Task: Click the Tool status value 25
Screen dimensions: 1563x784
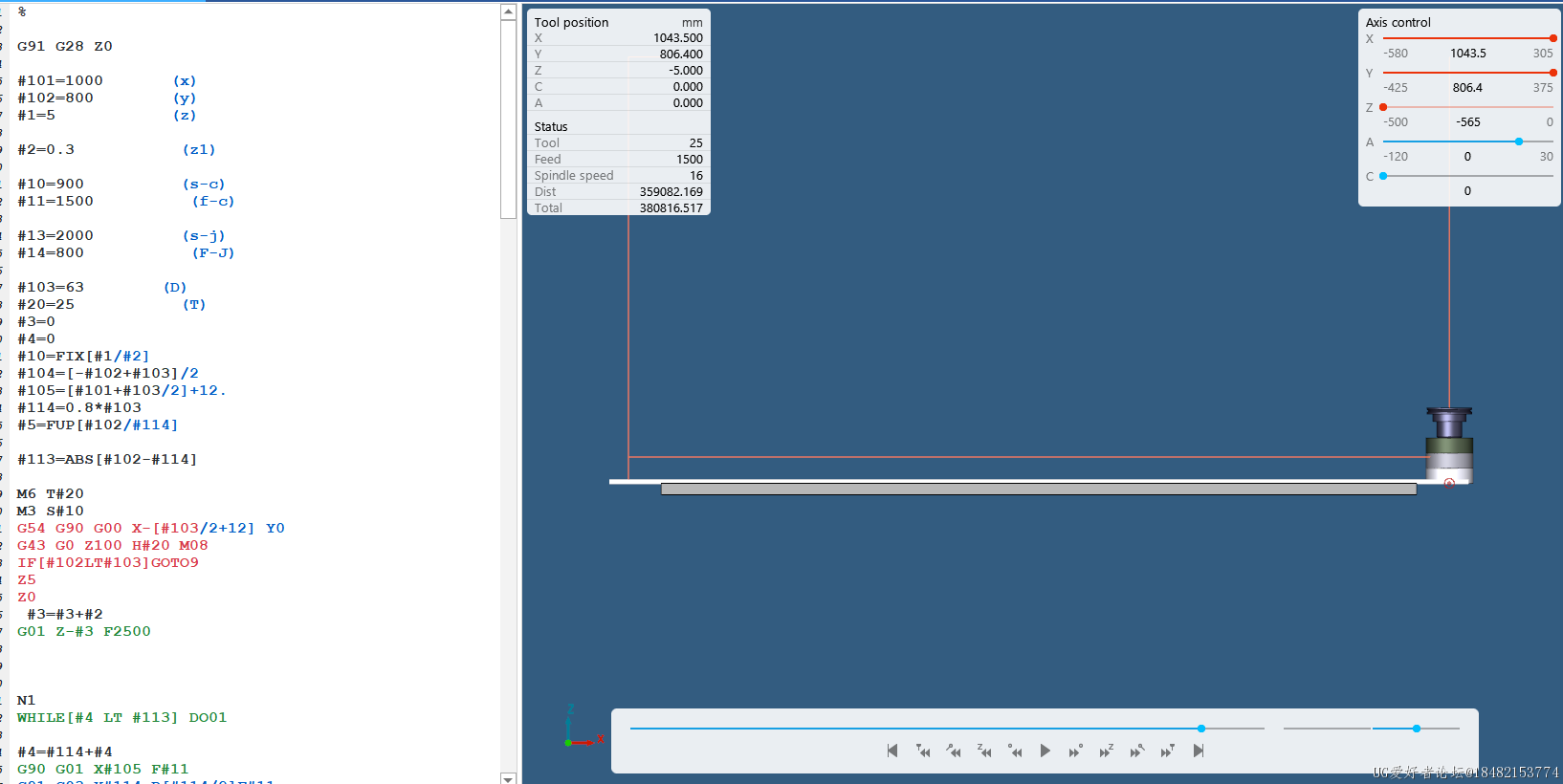Action: click(x=696, y=143)
